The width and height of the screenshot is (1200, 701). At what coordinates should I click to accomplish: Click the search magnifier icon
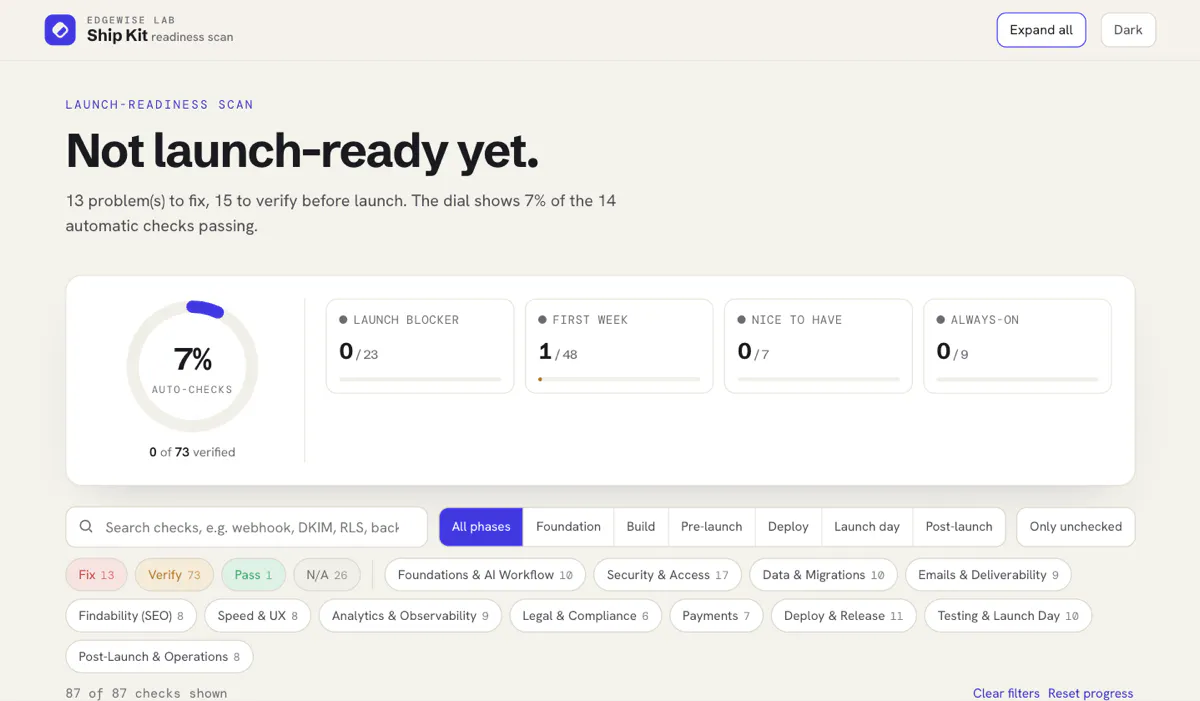click(87, 527)
